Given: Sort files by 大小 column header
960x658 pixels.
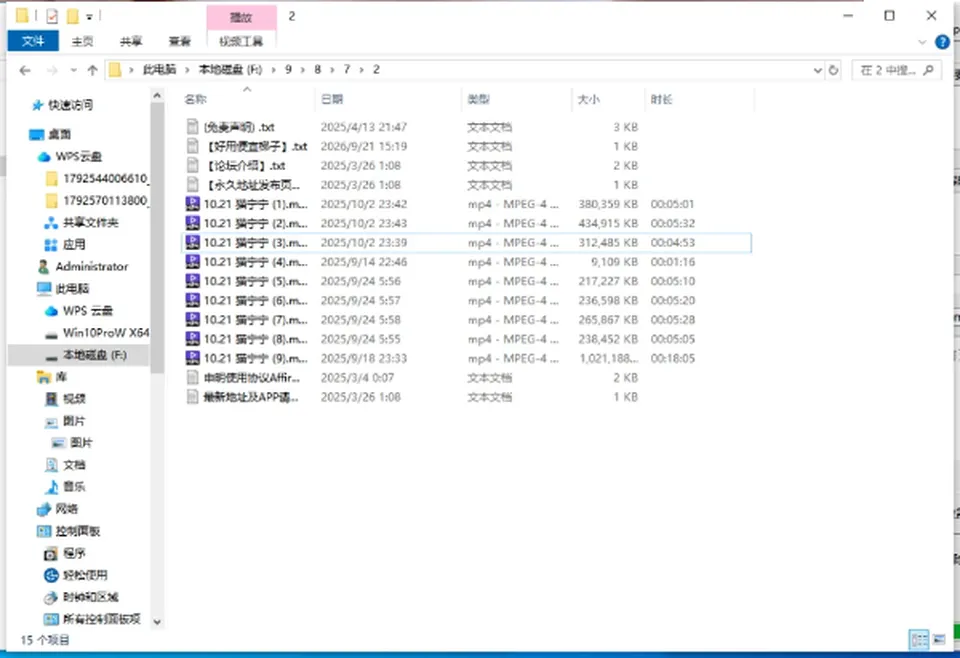Looking at the screenshot, I should [x=589, y=99].
